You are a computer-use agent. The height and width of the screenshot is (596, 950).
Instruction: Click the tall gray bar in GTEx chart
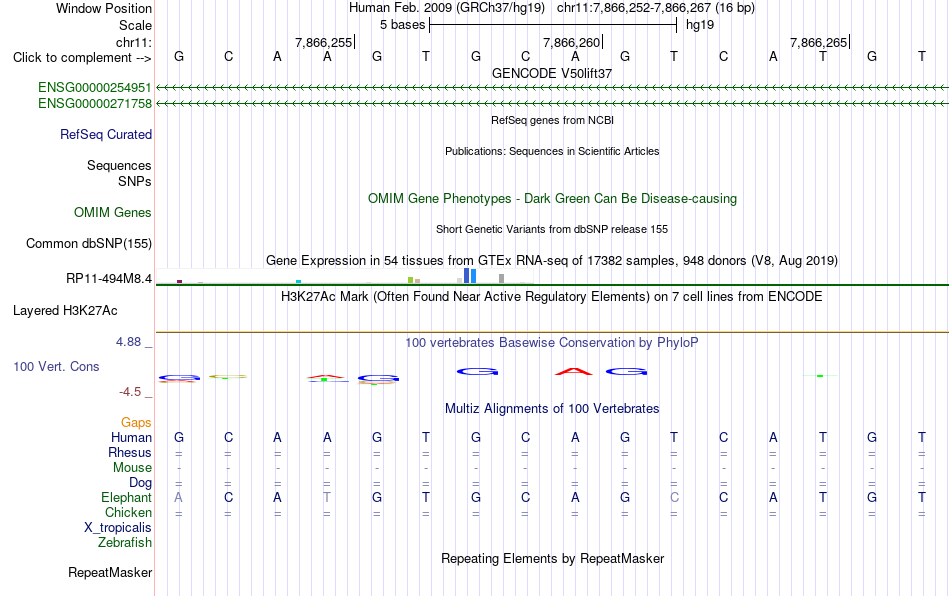tap(502, 279)
